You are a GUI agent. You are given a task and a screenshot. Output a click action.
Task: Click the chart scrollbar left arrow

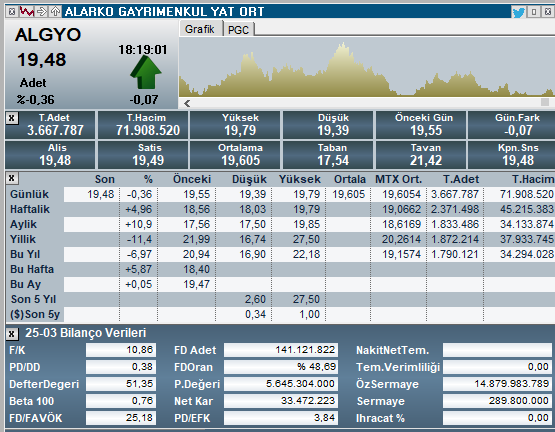[x=187, y=103]
